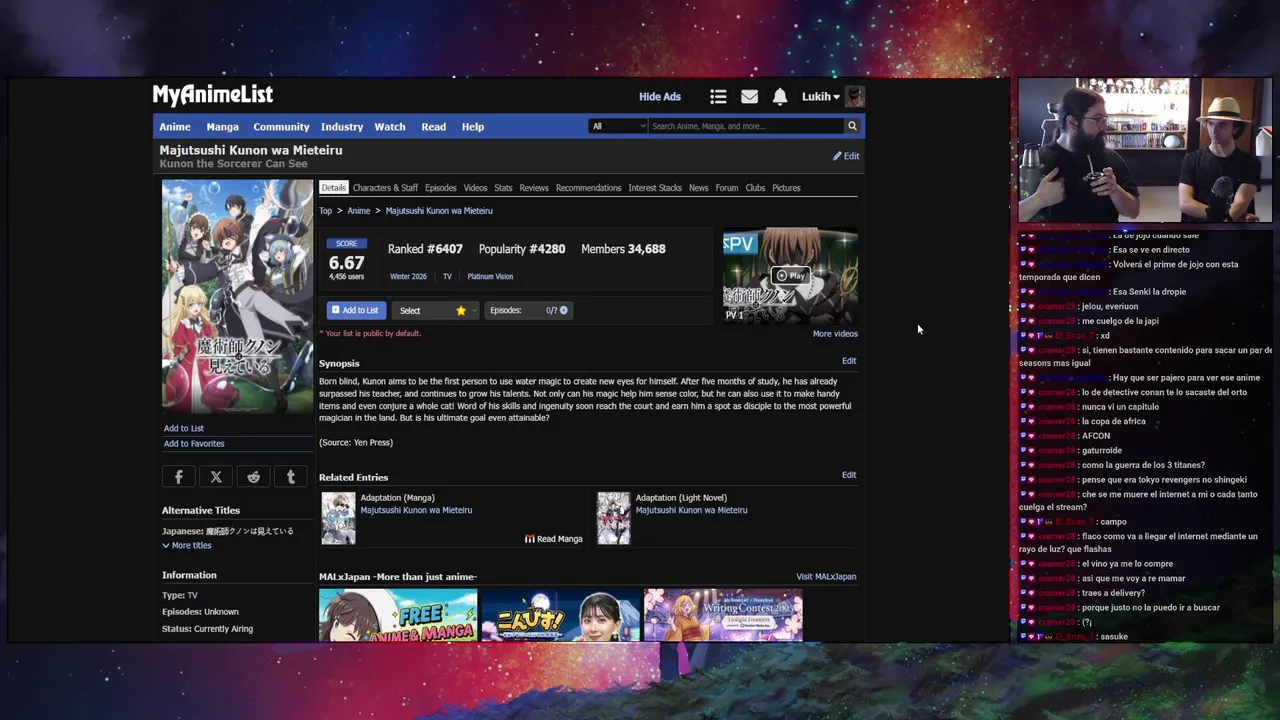Click Platinum Vision studio link
Viewport: 1280px width, 720px height.
point(490,277)
